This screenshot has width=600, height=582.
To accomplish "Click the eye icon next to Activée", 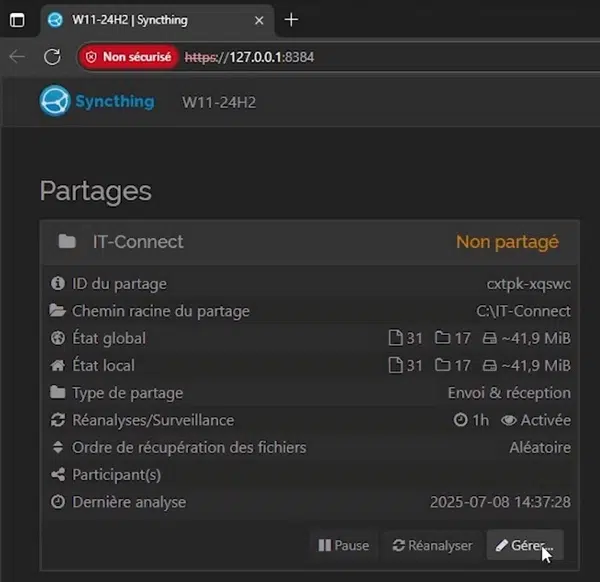I will (508, 420).
